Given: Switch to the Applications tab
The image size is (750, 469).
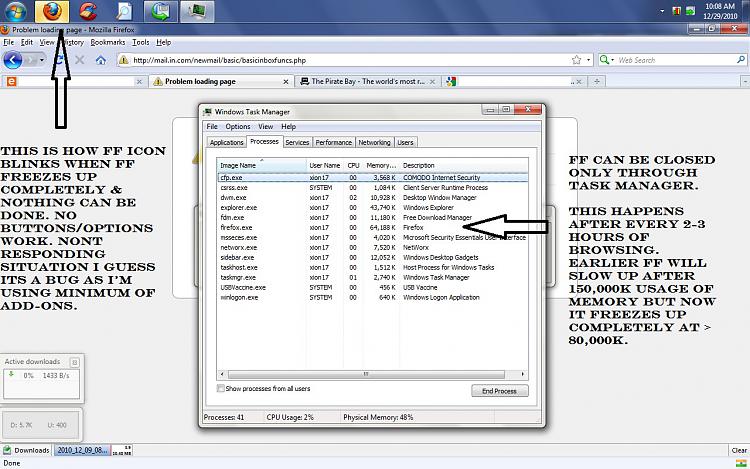Looking at the screenshot, I should click(226, 142).
